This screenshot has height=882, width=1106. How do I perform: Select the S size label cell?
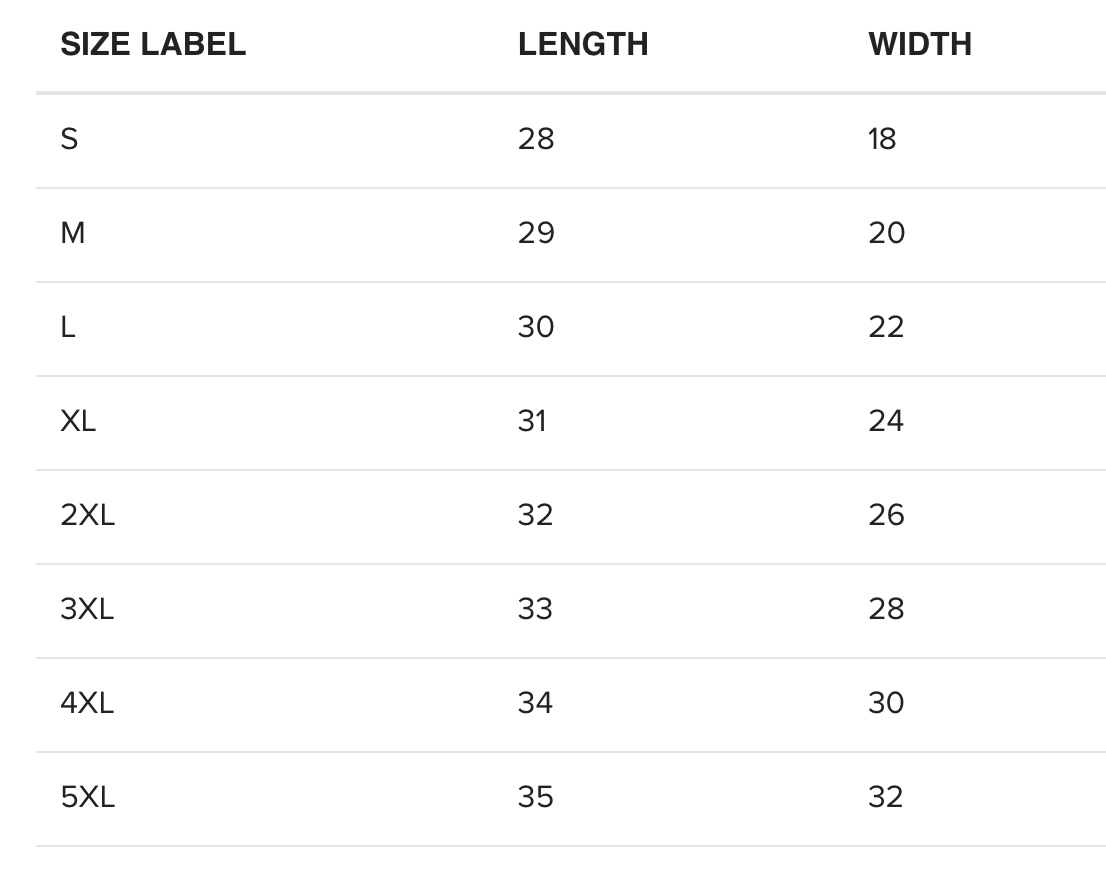click(x=69, y=139)
